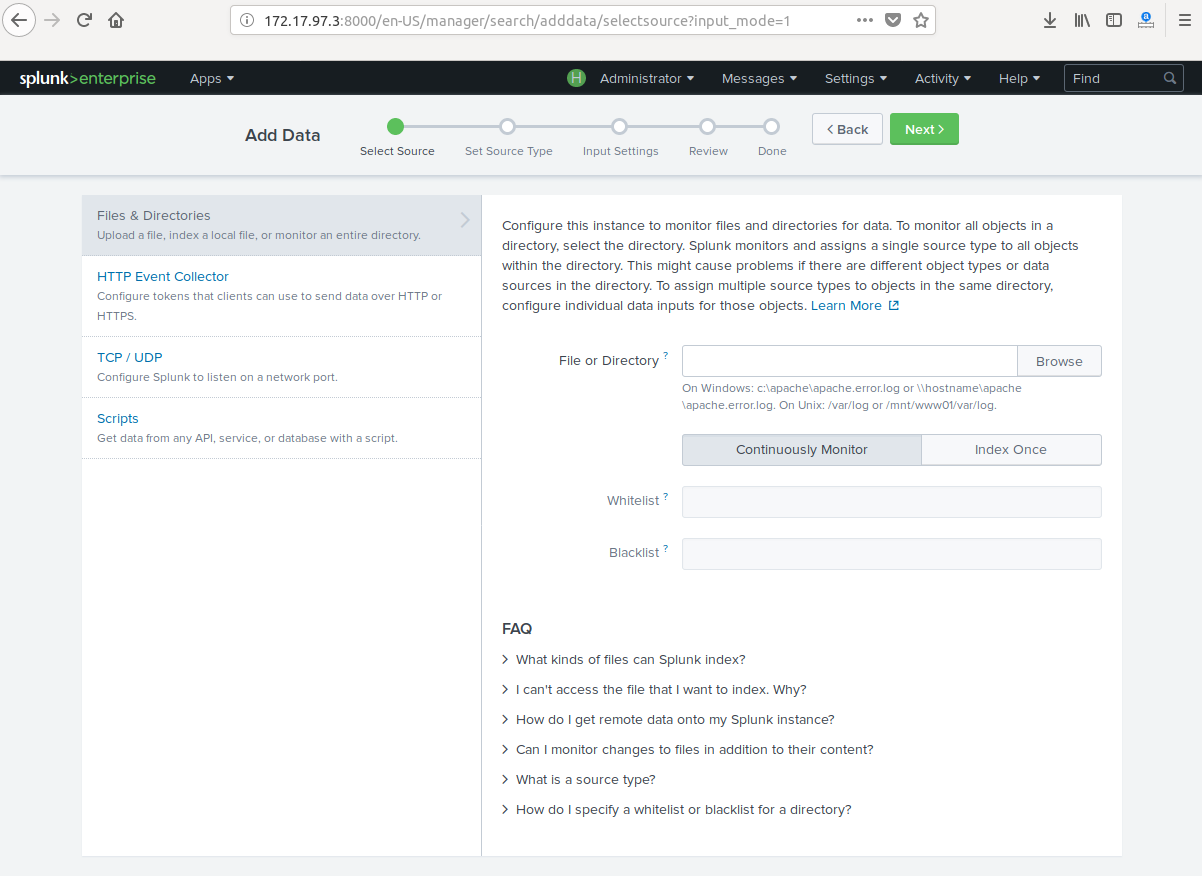1202x876 pixels.
Task: Select HTTP Event Collector source
Action: [x=163, y=277]
